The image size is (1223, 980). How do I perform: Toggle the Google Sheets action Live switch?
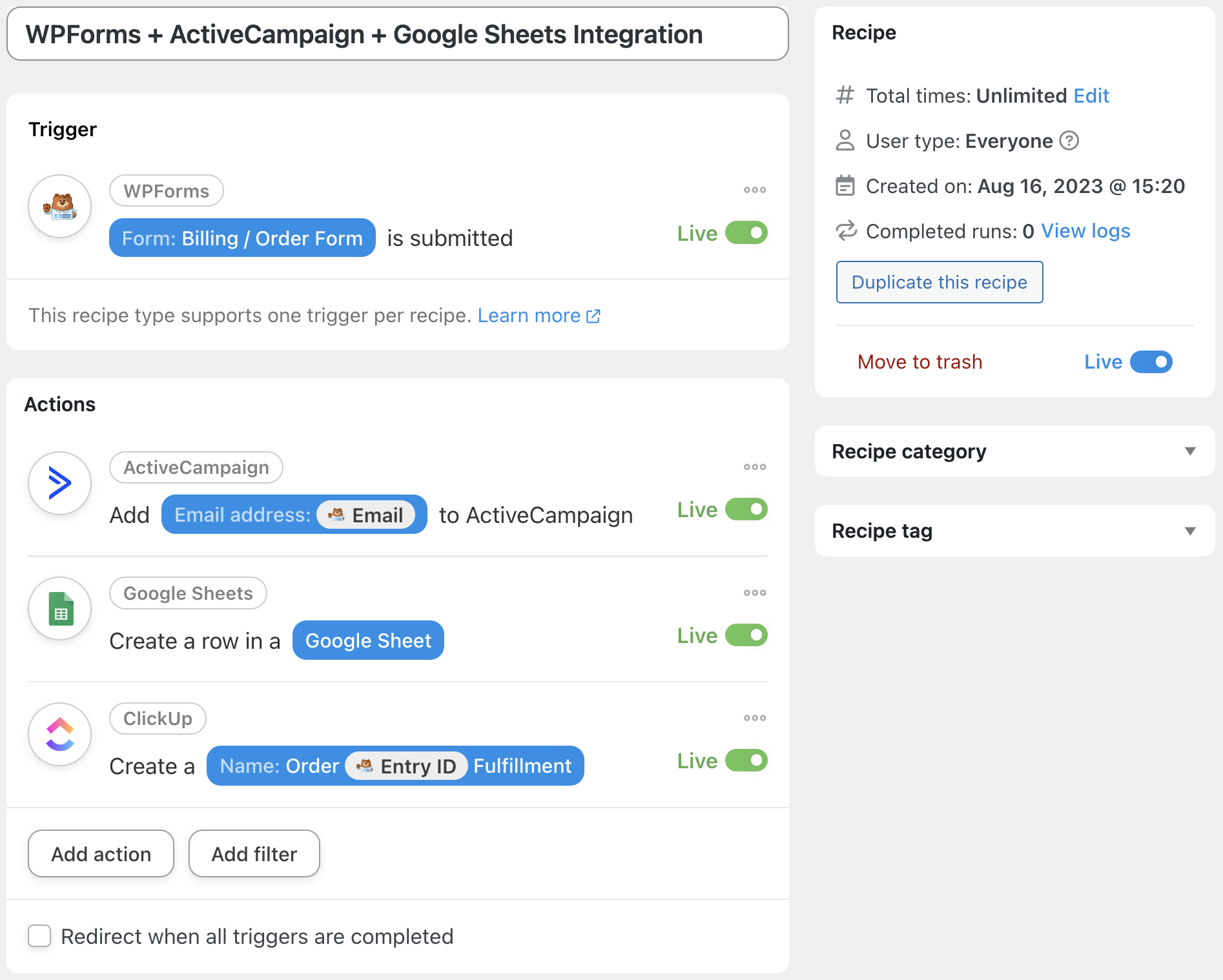click(x=746, y=635)
